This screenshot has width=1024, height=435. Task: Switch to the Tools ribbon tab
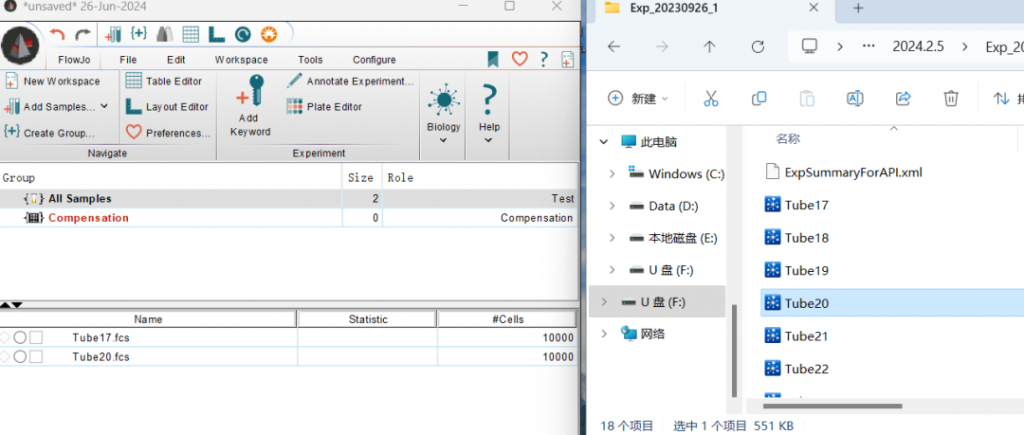(310, 60)
